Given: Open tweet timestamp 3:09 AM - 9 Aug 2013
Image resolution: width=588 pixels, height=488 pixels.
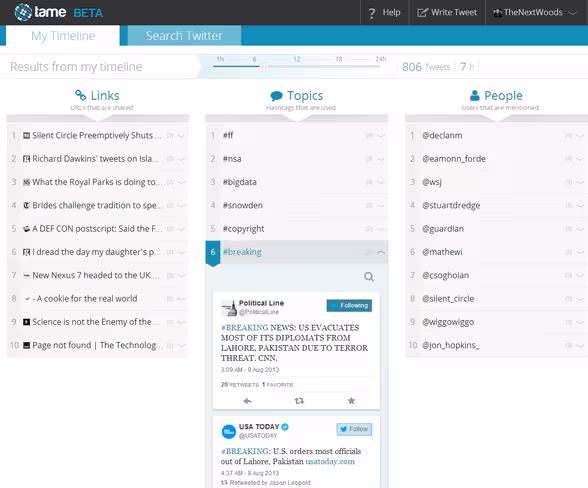Looking at the screenshot, I should pyautogui.click(x=250, y=369).
